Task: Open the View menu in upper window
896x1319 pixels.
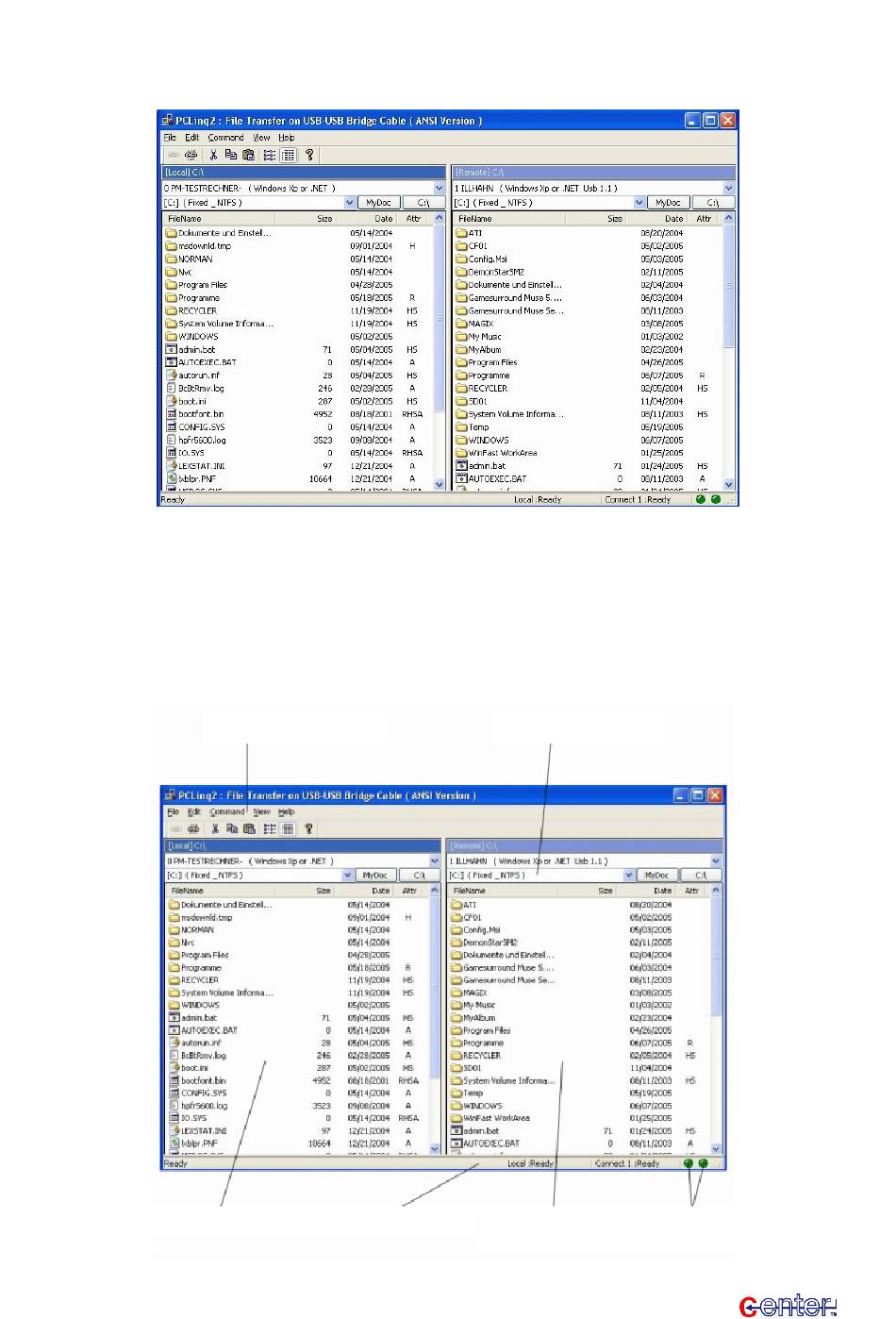Action: (261, 138)
